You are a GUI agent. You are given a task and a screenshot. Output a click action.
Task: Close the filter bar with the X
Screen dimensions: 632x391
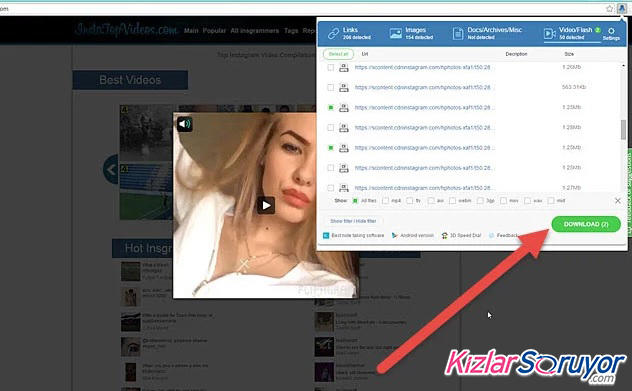(617, 201)
